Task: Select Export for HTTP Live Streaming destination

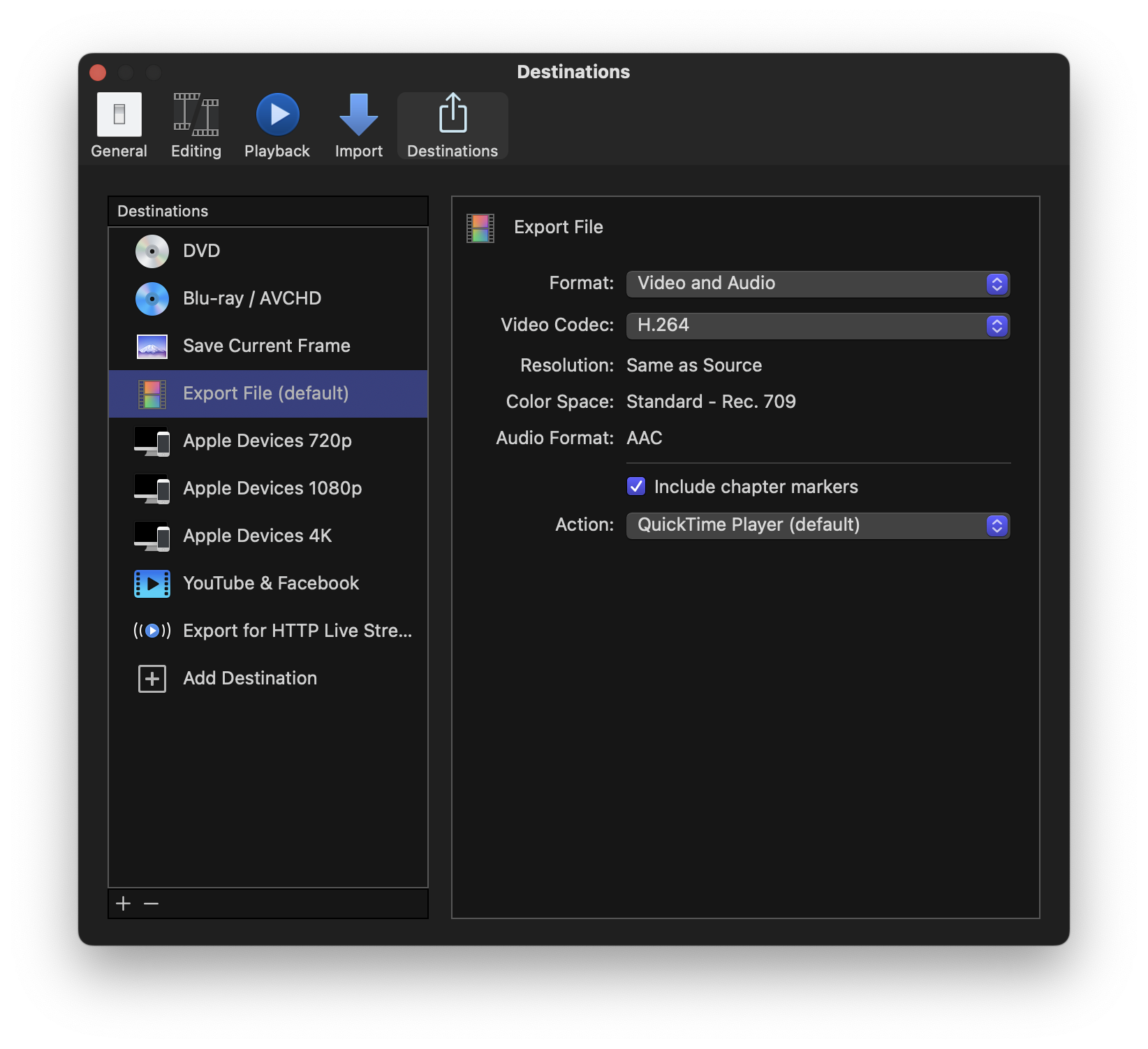Action: [268, 631]
